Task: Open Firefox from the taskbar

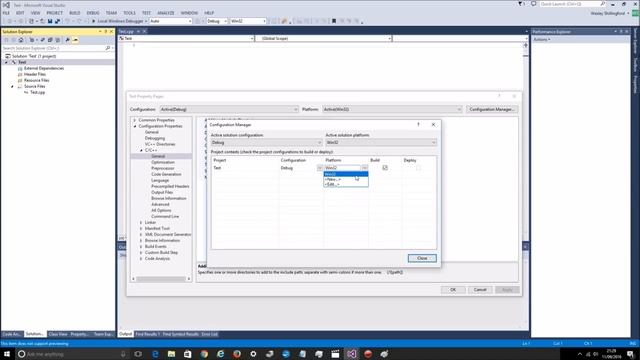Action: coord(237,354)
